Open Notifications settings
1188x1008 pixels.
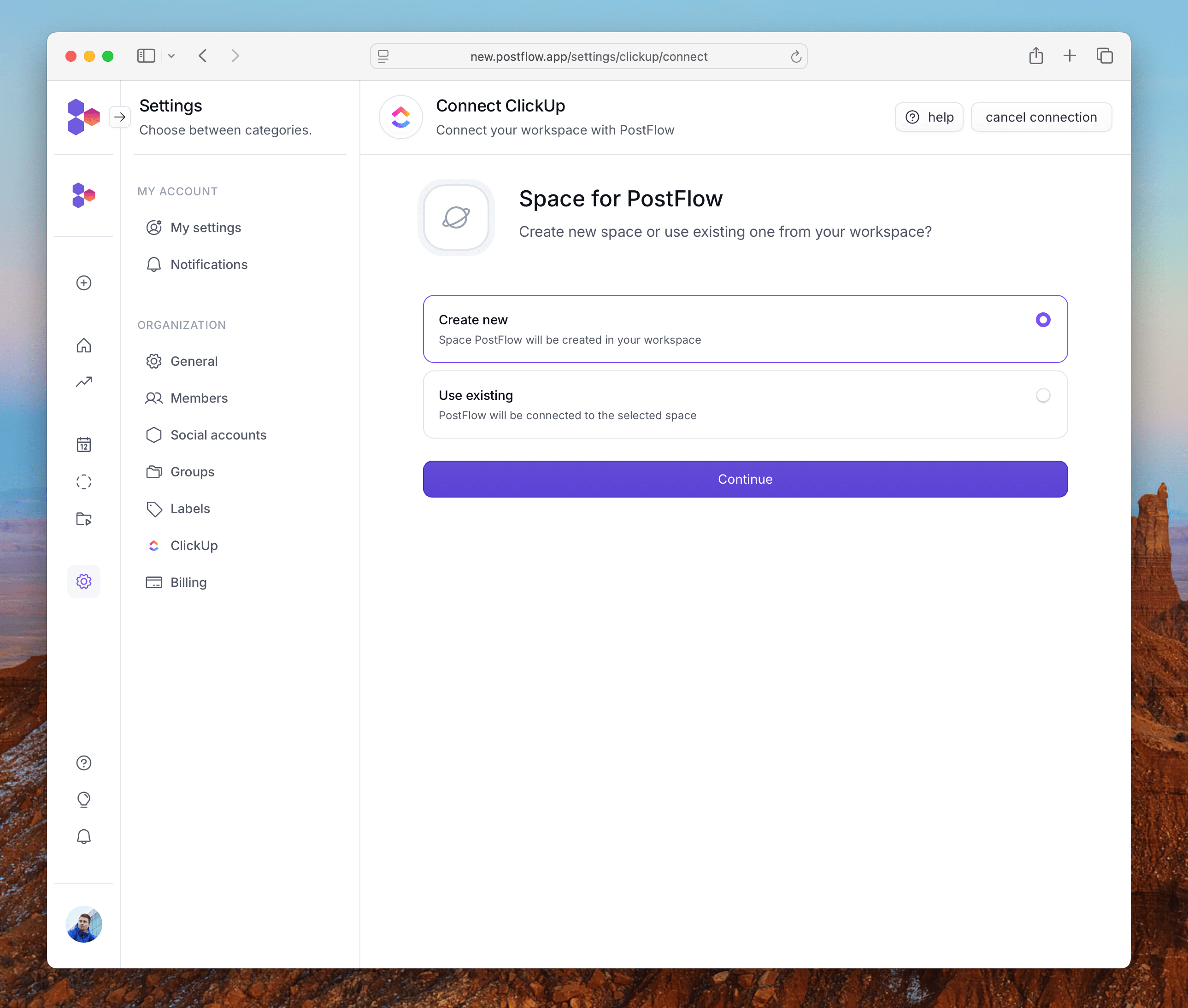tap(197, 264)
